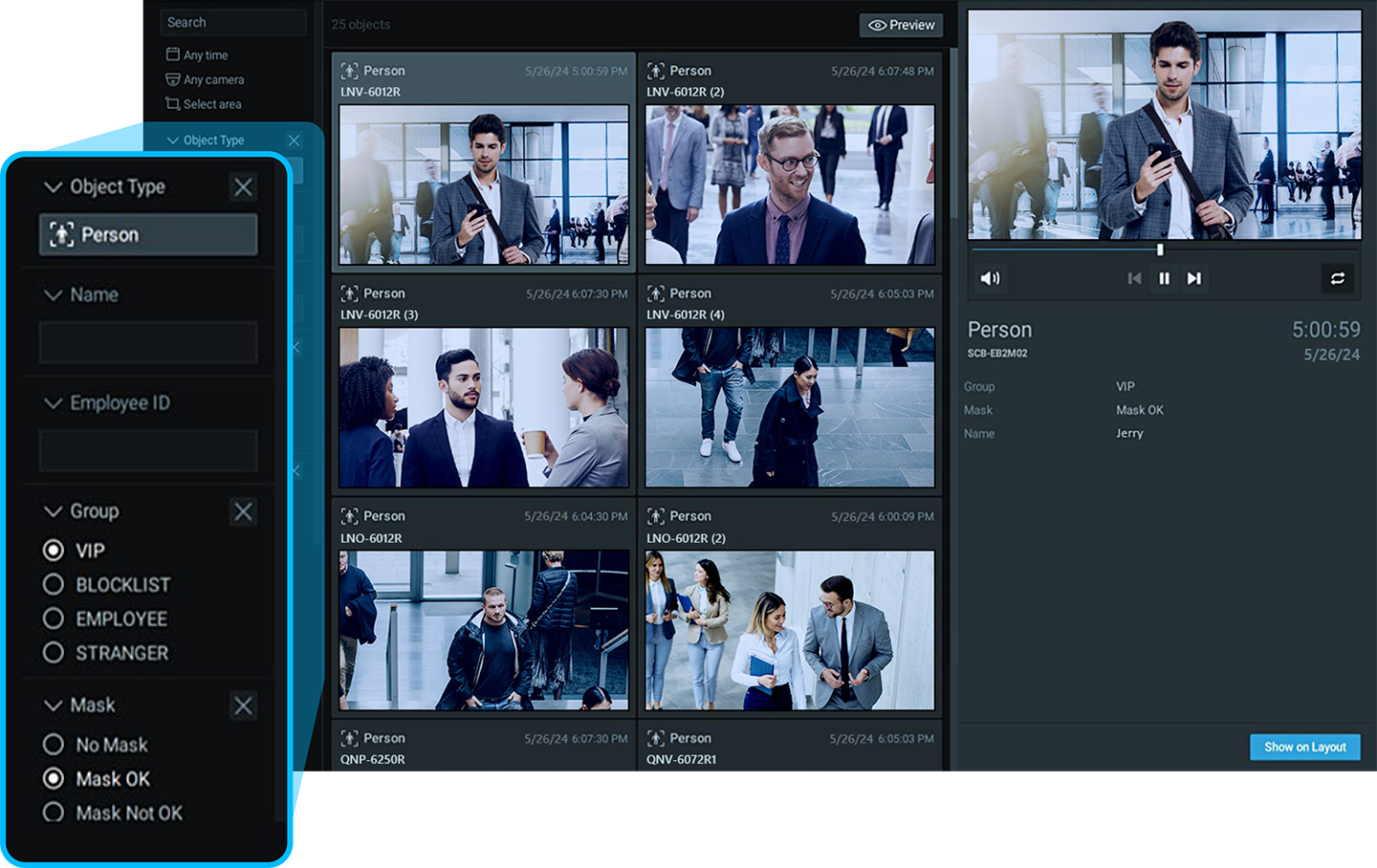Click the Preview button
Screen dimensions: 1377x868
click(x=901, y=25)
